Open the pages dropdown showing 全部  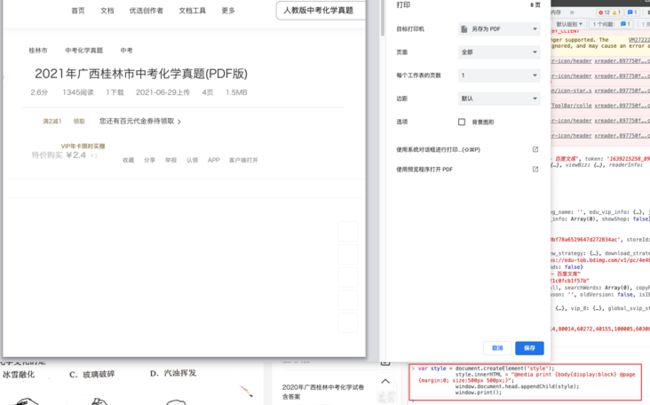point(499,52)
